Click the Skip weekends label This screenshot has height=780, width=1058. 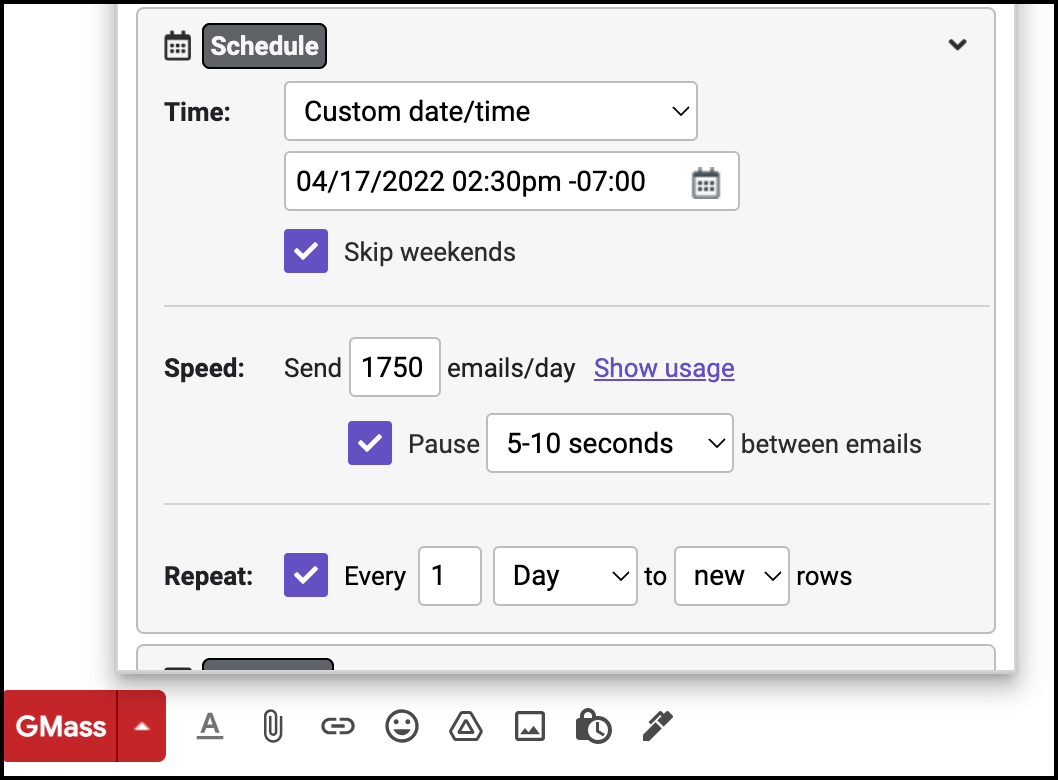pos(430,252)
